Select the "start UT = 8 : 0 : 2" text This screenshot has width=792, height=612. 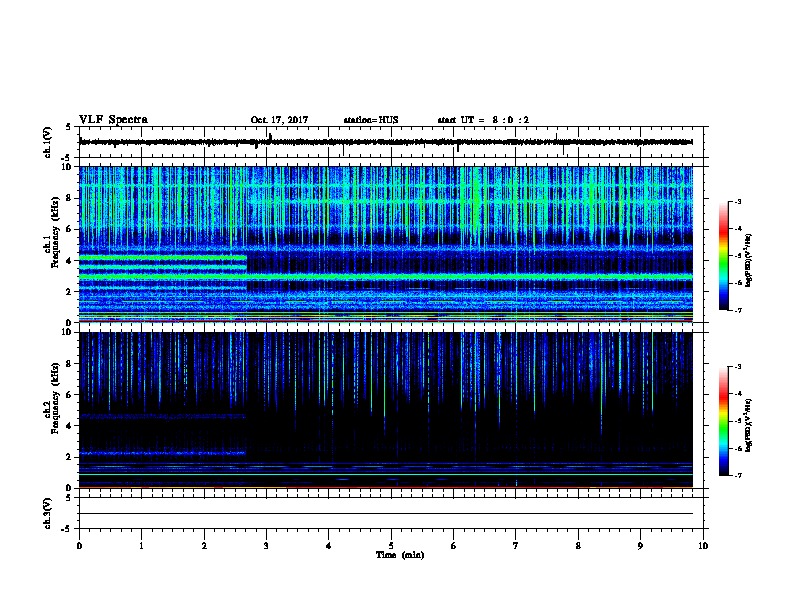pyautogui.click(x=483, y=120)
